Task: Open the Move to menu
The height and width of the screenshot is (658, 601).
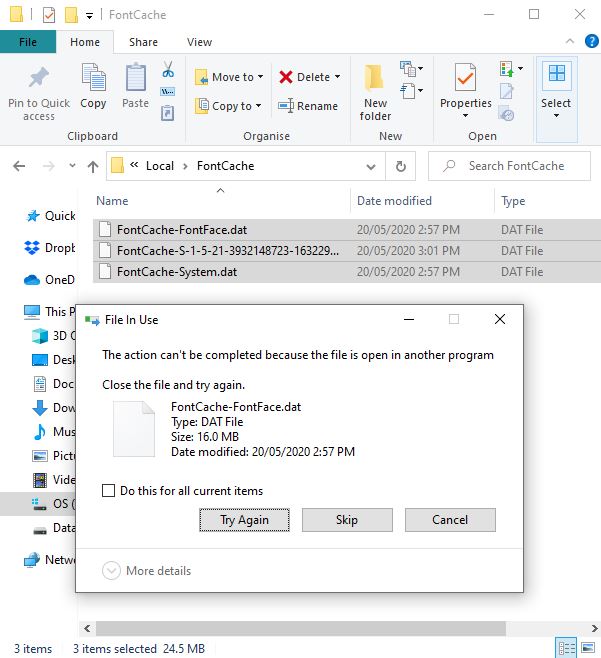Action: (229, 77)
